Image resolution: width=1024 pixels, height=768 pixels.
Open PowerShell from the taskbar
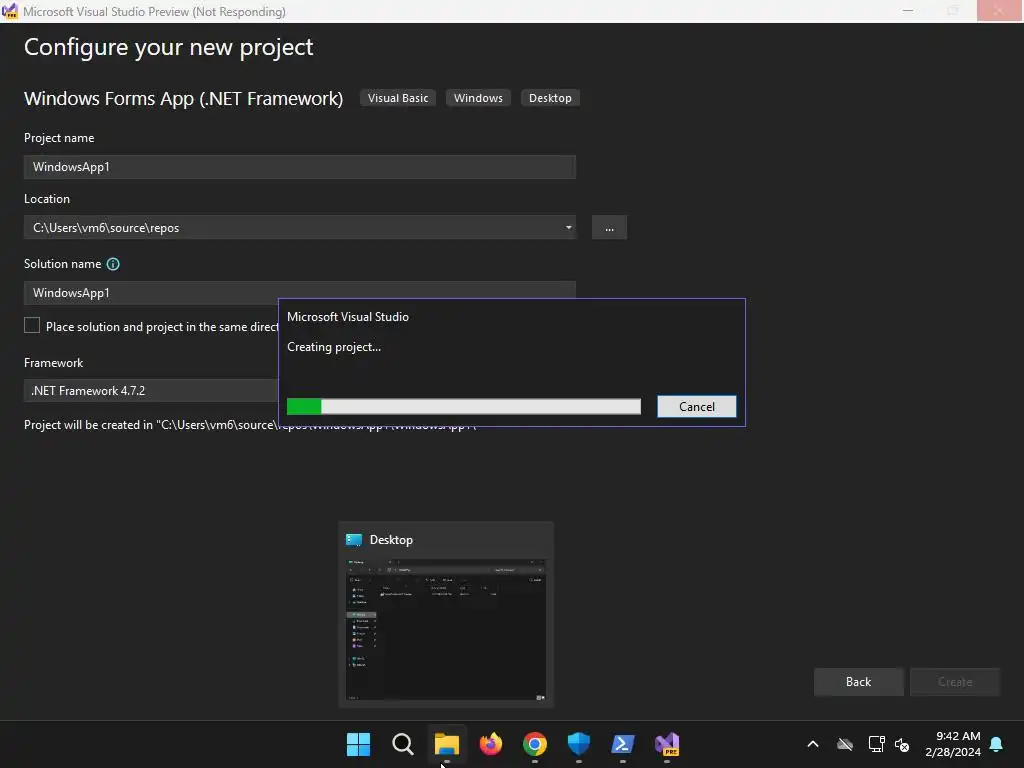point(622,744)
